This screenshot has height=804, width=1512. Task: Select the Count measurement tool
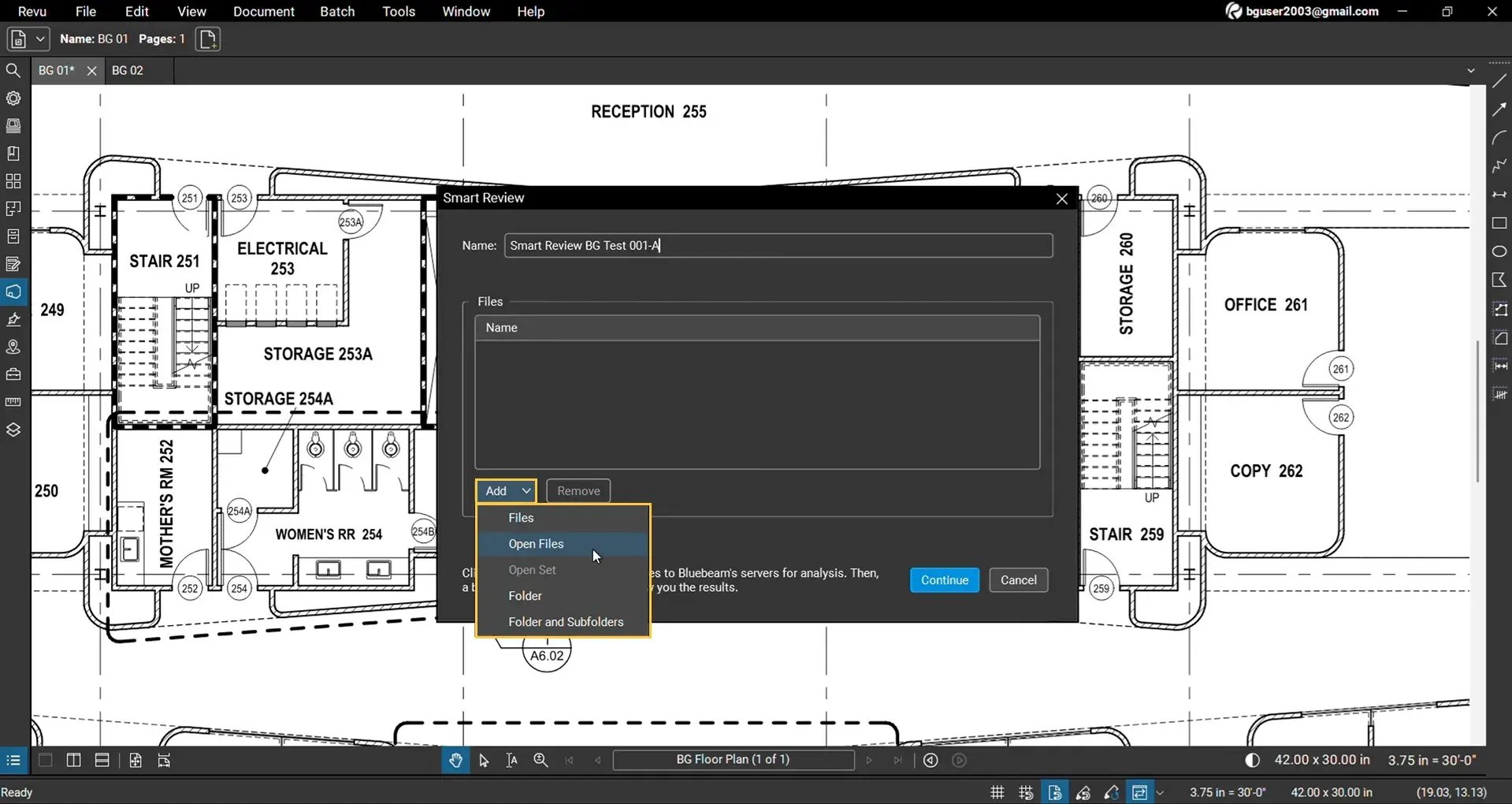(x=1499, y=394)
